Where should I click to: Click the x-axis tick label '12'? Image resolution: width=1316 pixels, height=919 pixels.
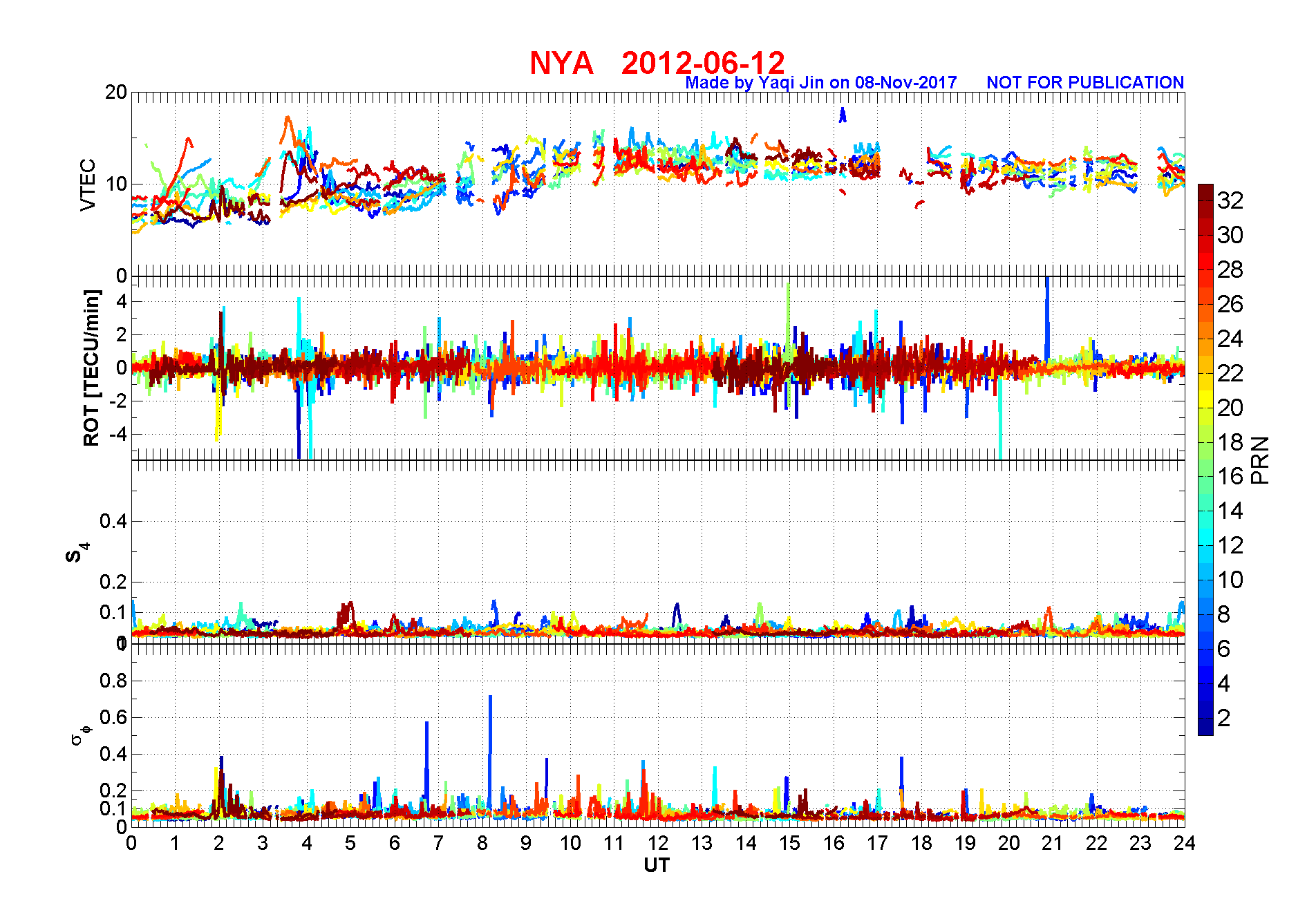coord(658,843)
